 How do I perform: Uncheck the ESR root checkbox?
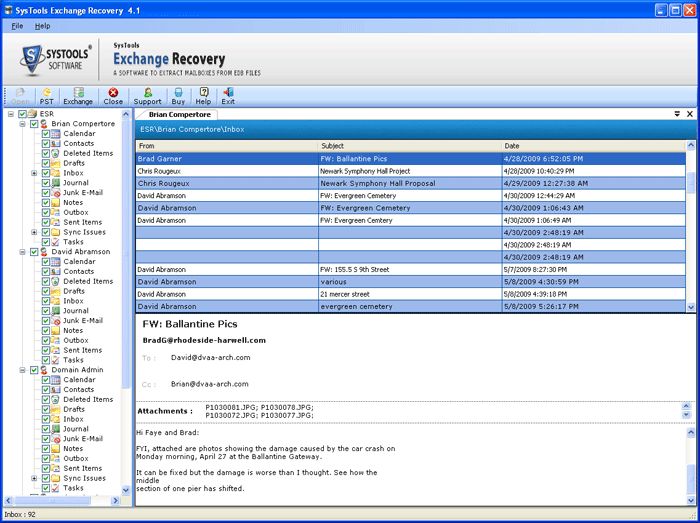[x=22, y=114]
